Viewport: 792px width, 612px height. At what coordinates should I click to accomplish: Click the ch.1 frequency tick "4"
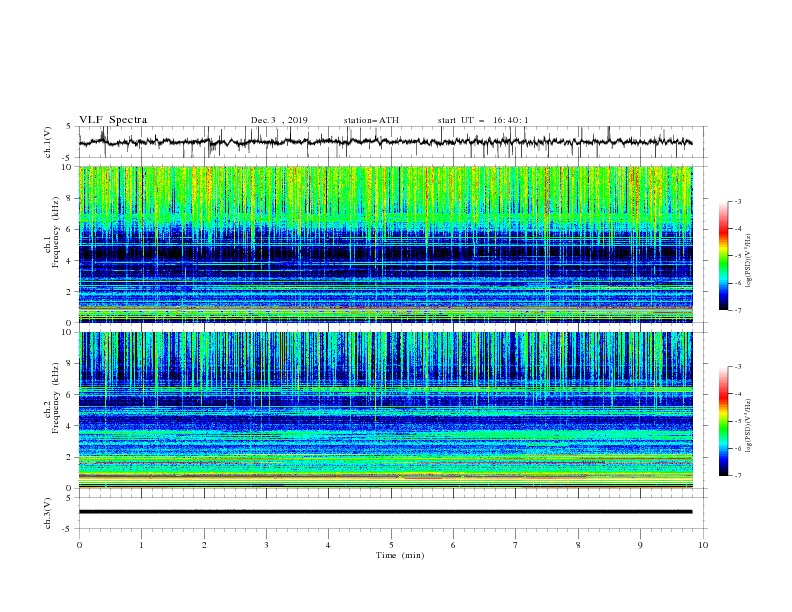(x=70, y=261)
